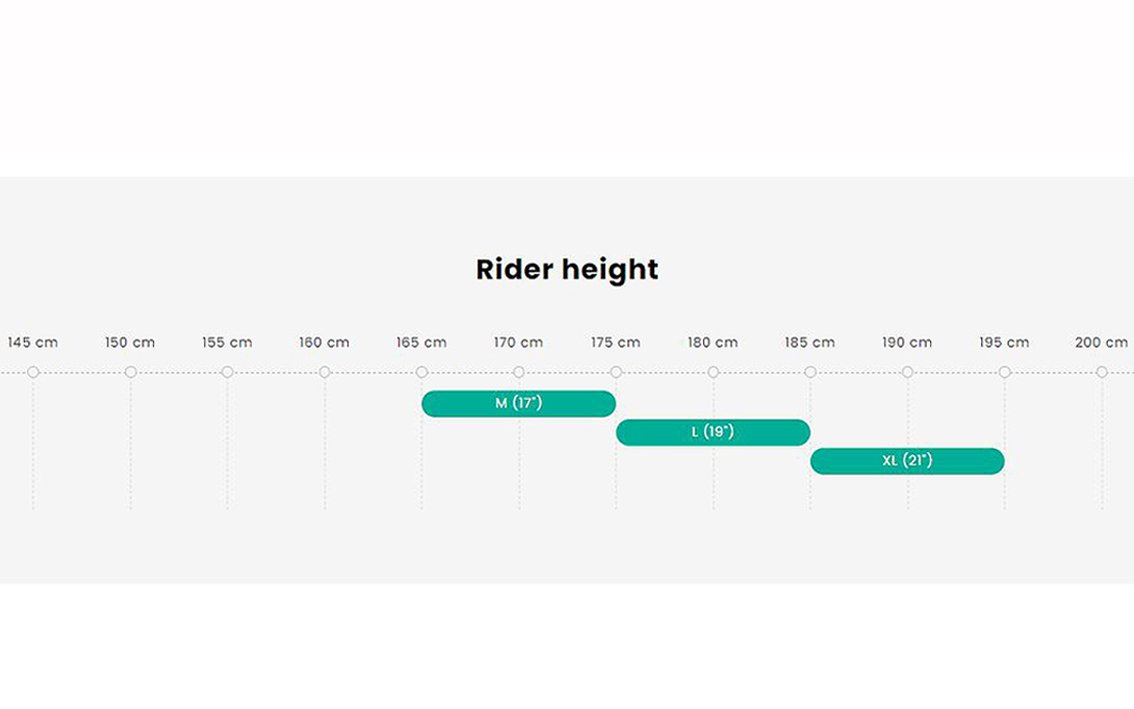This screenshot has width=1134, height=709.
Task: Click the 165 cm text label
Action: [x=422, y=342]
